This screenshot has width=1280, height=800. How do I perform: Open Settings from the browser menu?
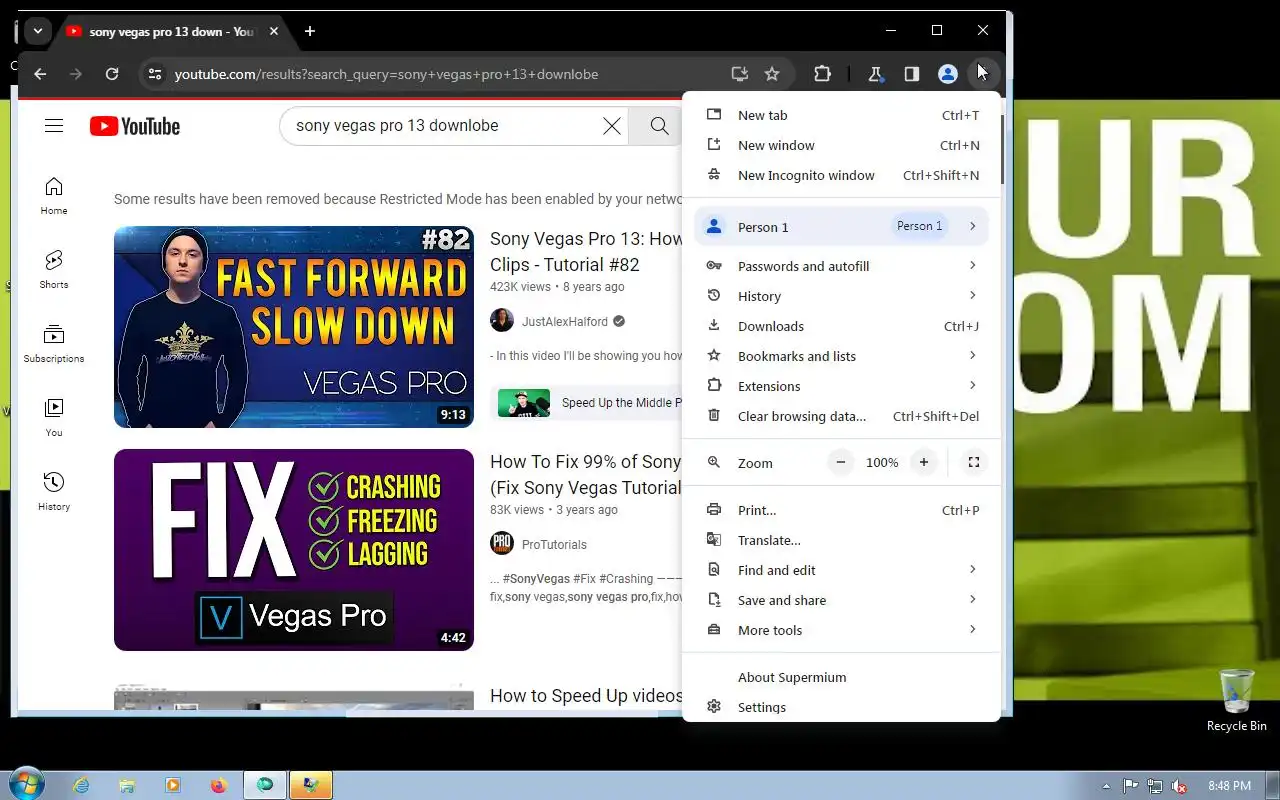point(841,707)
